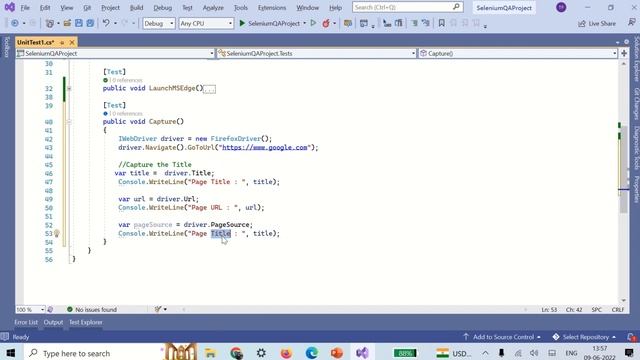
Task: Click the Live Share button
Action: (597, 23)
